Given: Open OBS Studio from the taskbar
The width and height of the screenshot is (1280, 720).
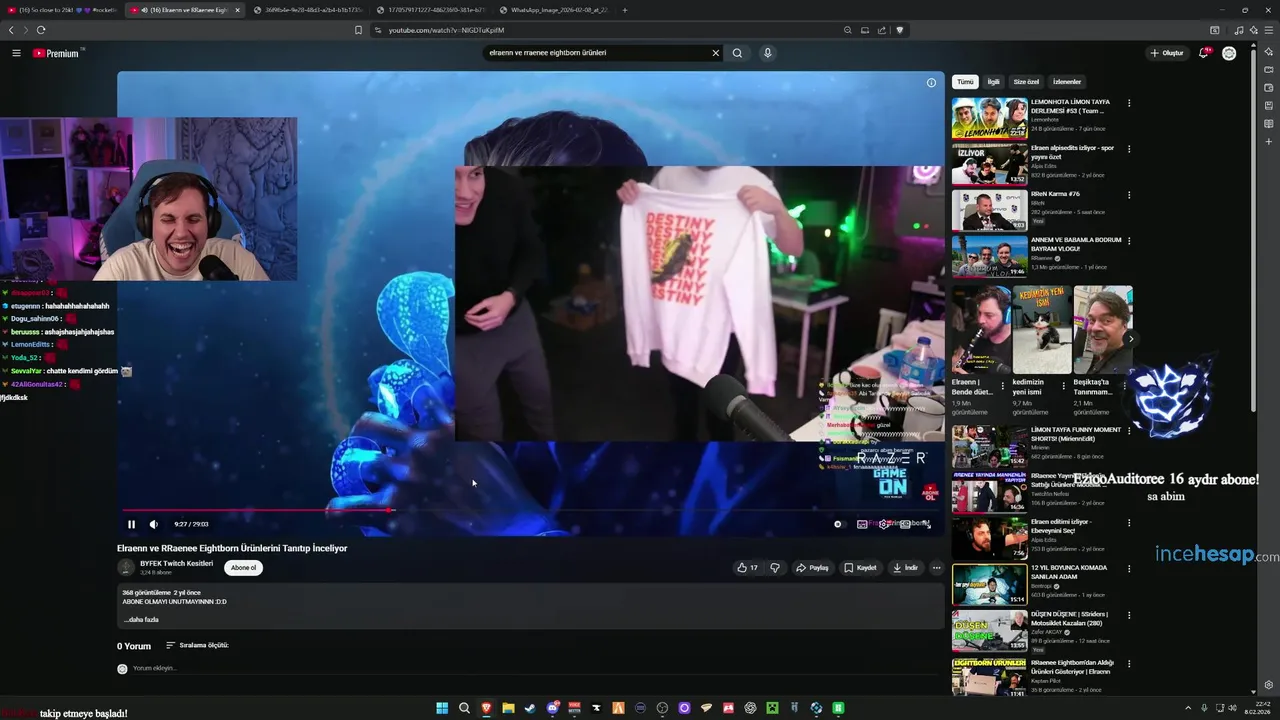Looking at the screenshot, I should (x=662, y=708).
